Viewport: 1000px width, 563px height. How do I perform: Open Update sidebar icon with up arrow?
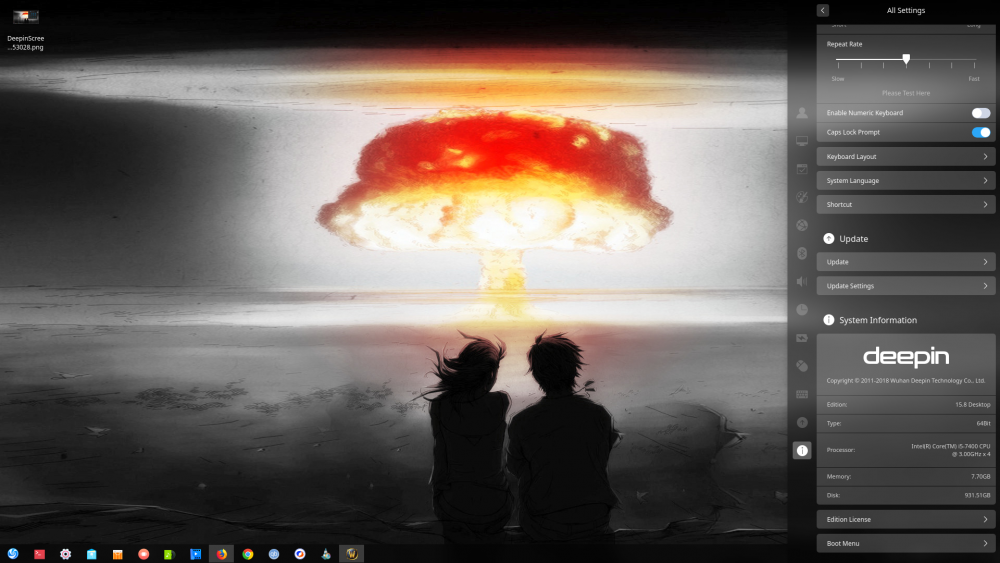pyautogui.click(x=802, y=422)
